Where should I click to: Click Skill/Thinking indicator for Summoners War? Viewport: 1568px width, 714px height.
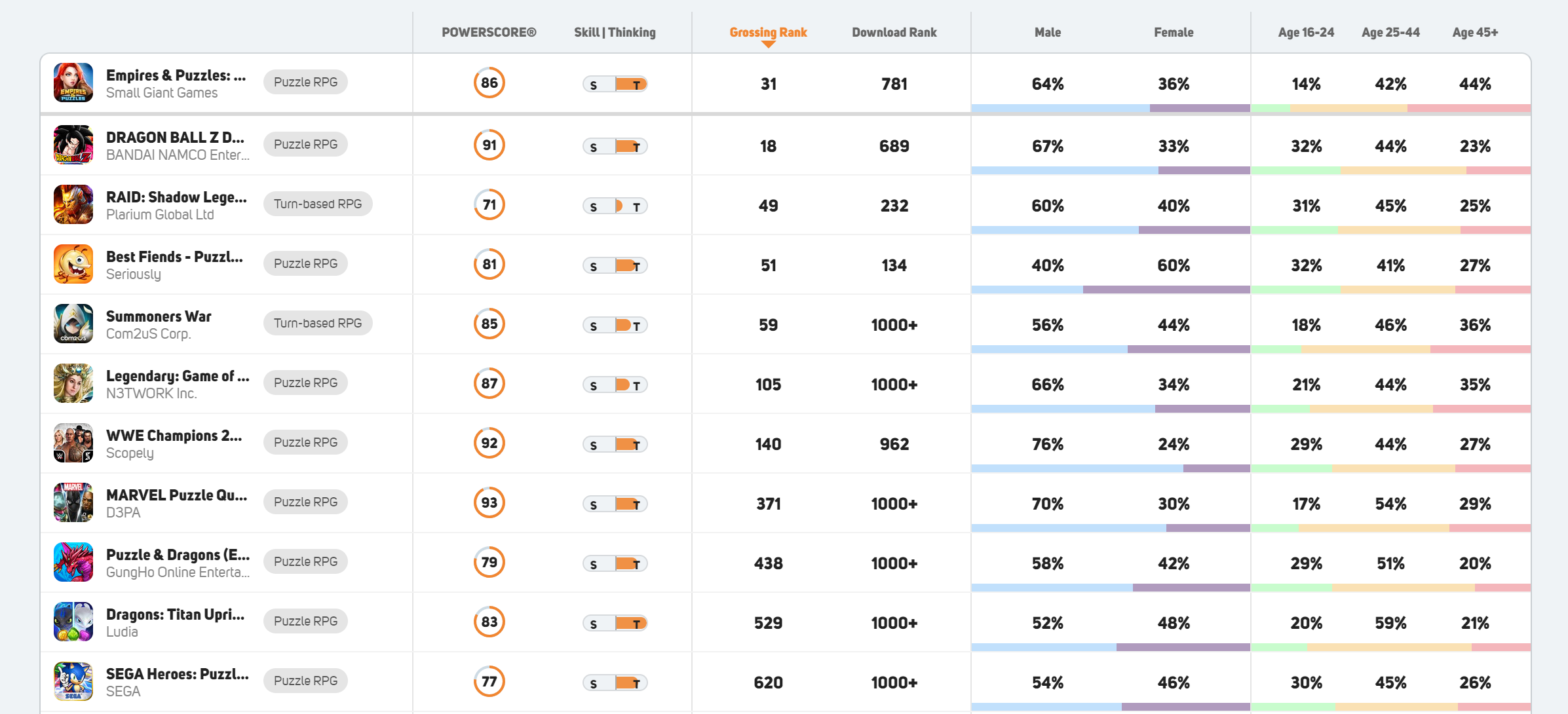coord(615,325)
